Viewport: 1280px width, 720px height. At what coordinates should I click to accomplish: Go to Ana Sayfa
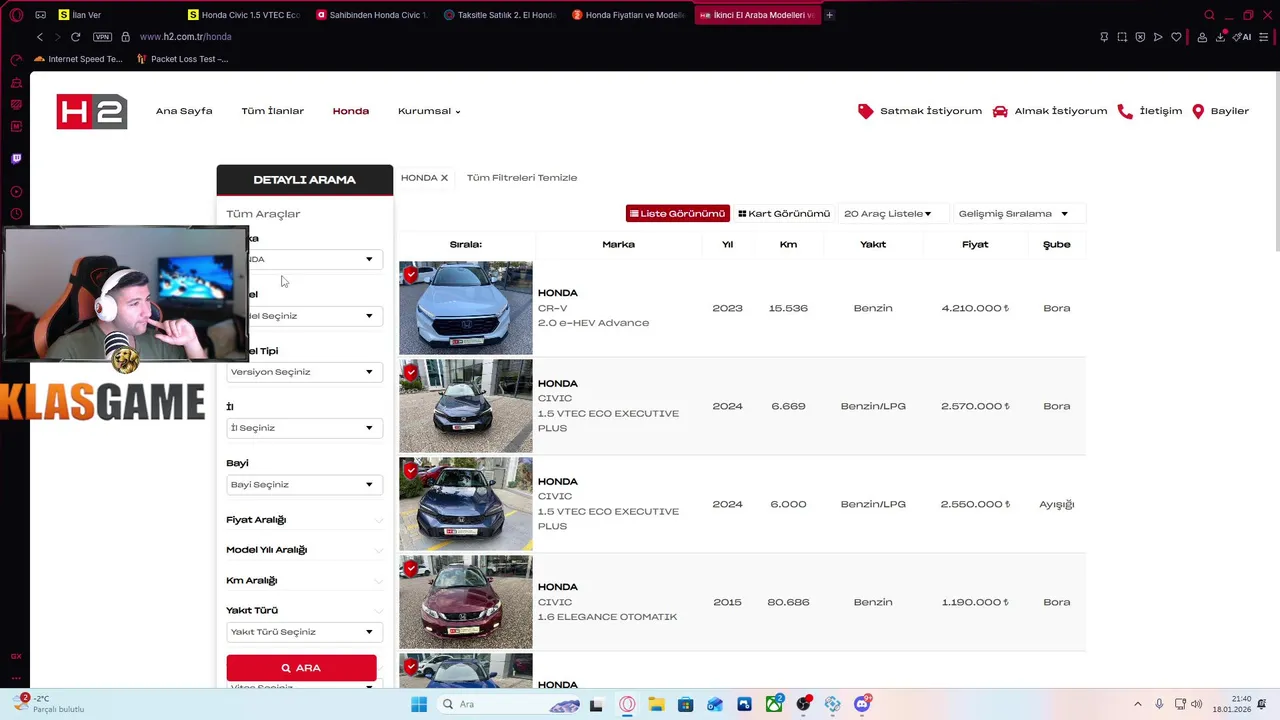click(x=184, y=111)
